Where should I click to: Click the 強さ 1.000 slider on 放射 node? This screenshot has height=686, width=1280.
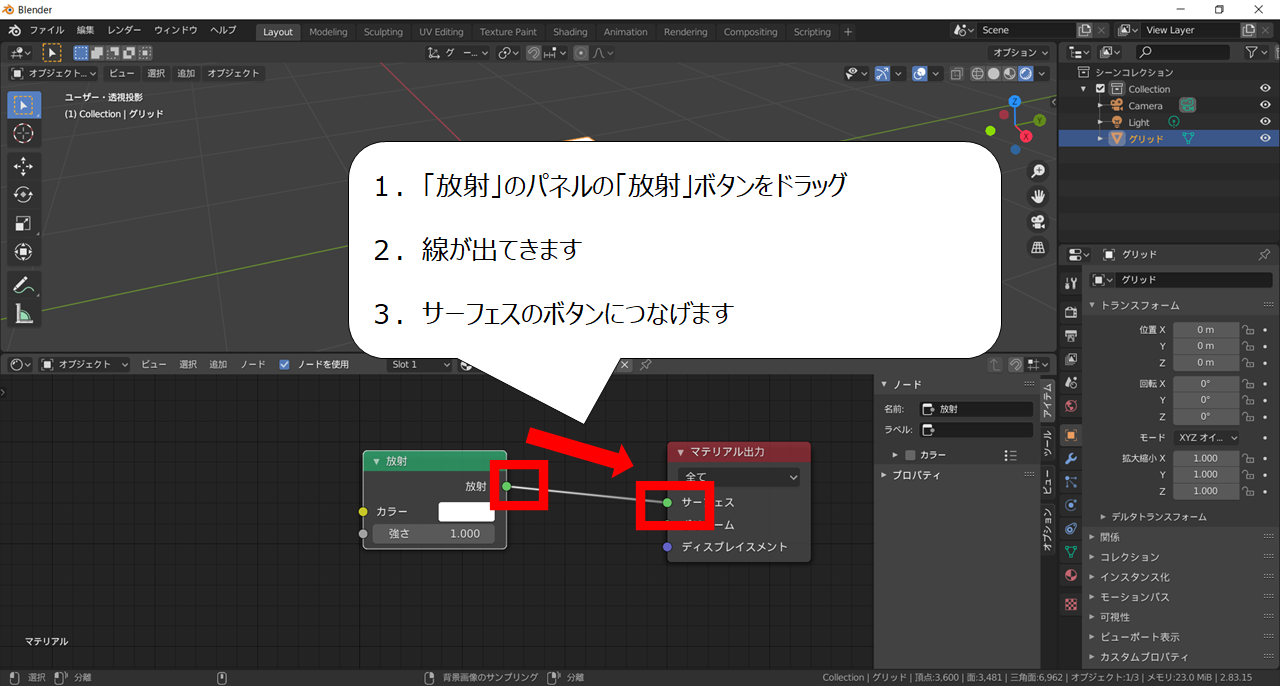pyautogui.click(x=435, y=534)
